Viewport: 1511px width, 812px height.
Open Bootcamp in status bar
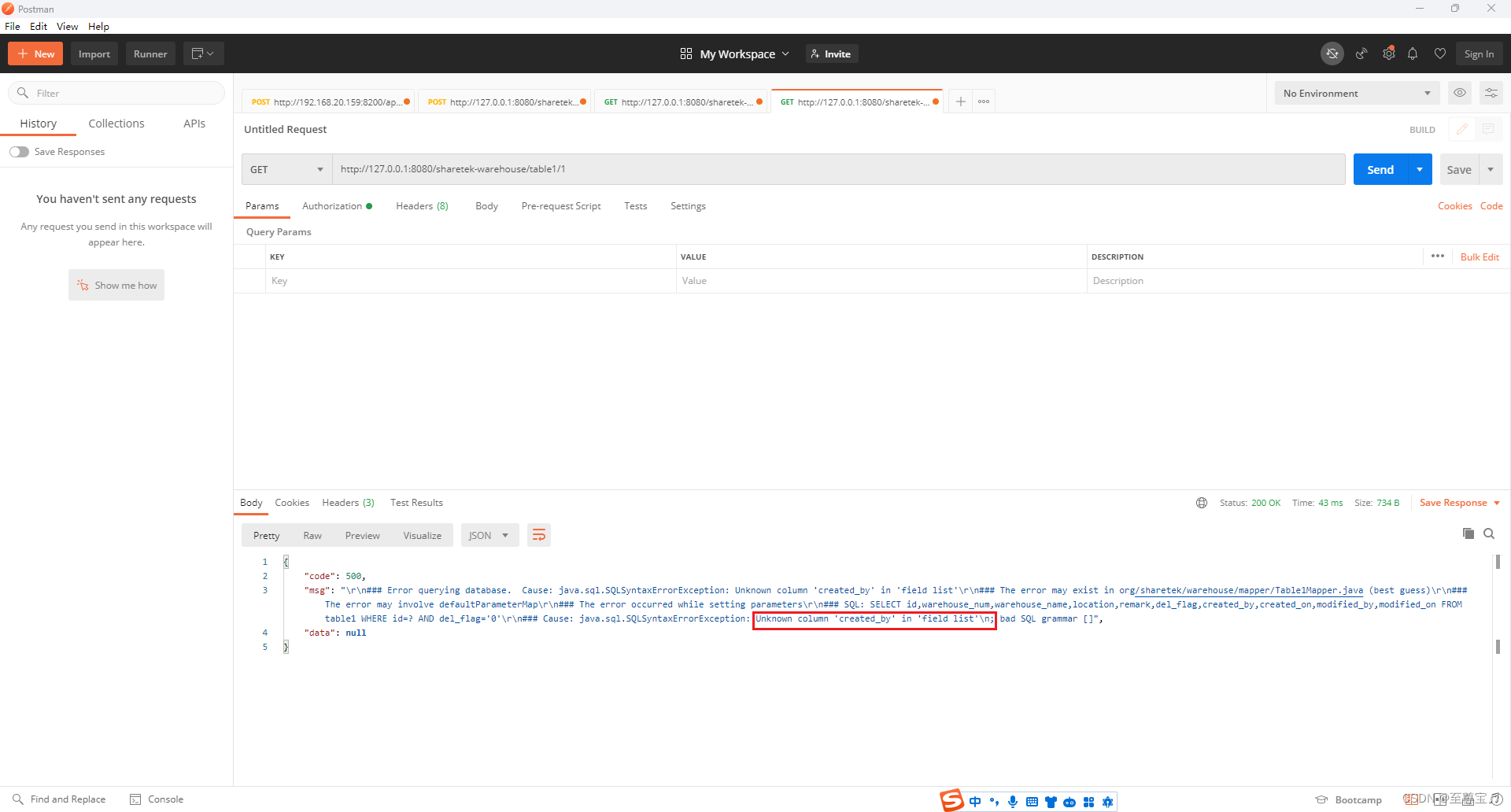(1349, 799)
